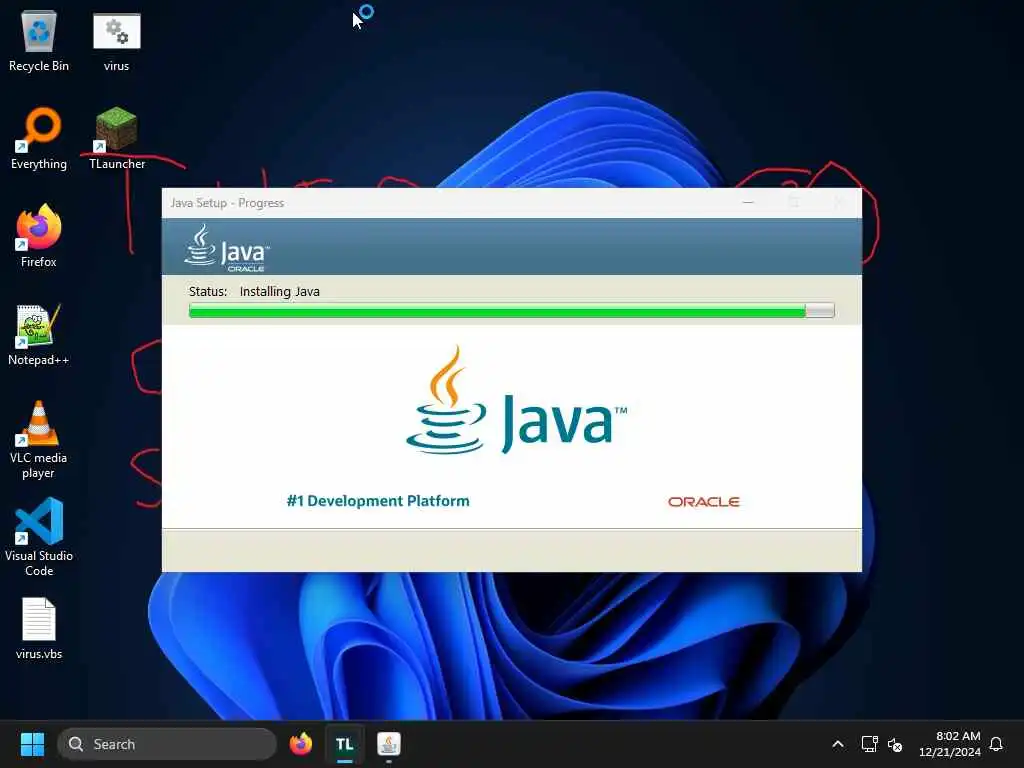Image resolution: width=1024 pixels, height=768 pixels.
Task: Select the TLauncher Minecraft block icon
Action: click(x=117, y=139)
